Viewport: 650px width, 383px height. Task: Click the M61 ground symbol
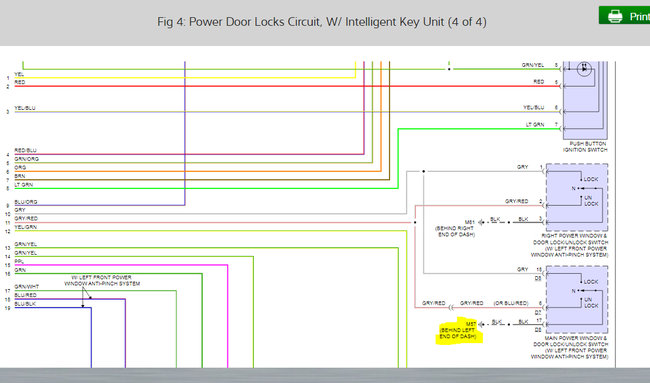point(481,223)
